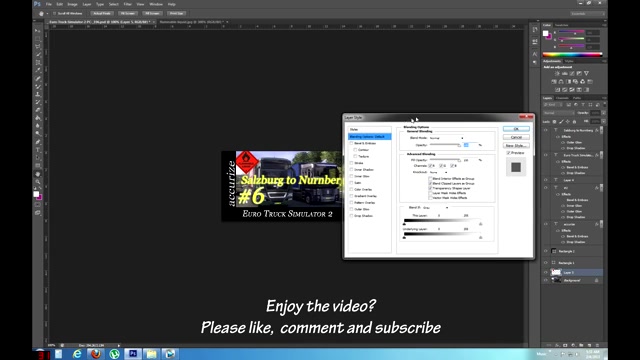This screenshot has width=640, height=360.
Task: Open the Blend If channel dropdown
Action: [x=436, y=208]
